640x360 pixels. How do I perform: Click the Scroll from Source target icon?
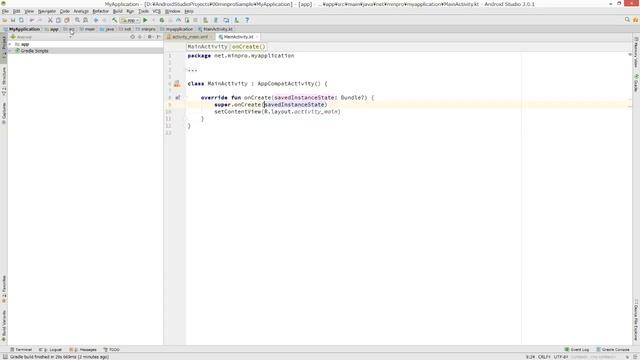tap(132, 37)
